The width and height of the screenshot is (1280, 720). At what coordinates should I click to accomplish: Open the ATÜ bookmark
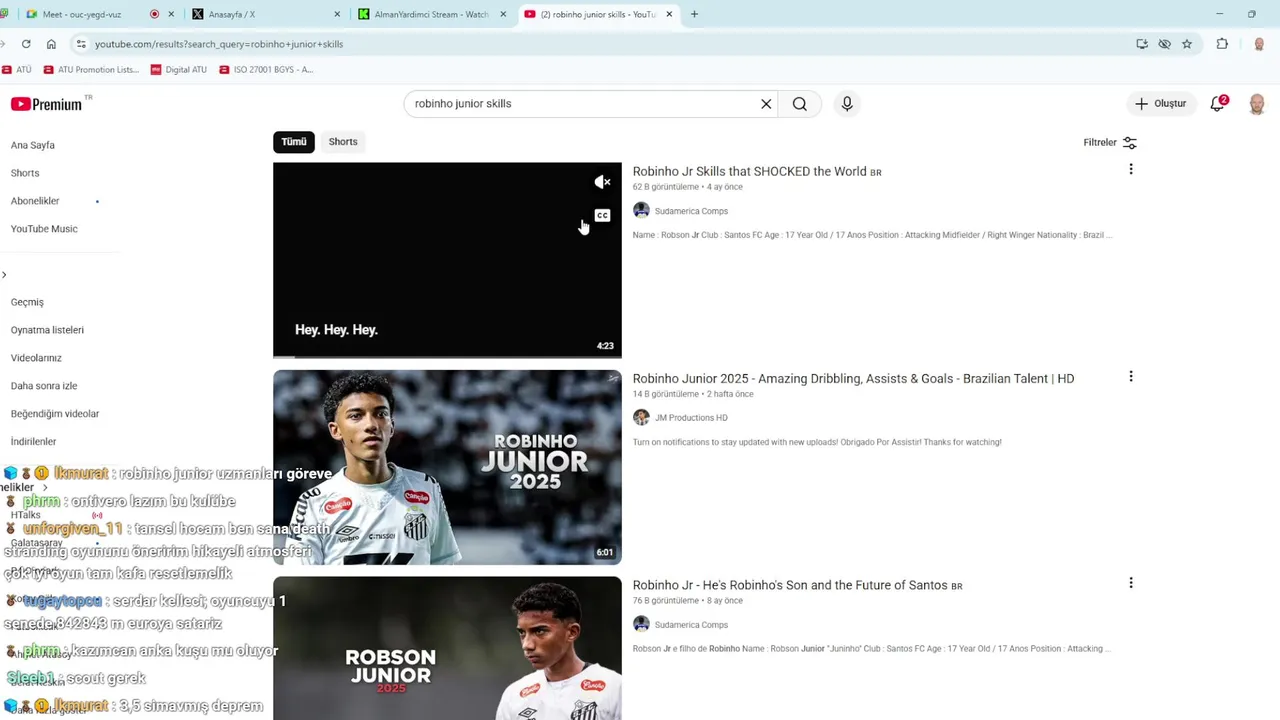pos(17,70)
